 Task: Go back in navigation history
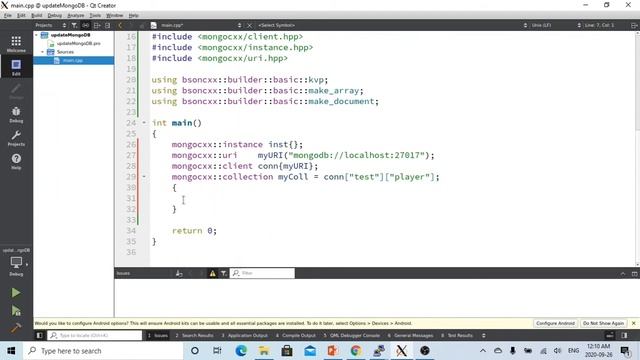pos(120,25)
